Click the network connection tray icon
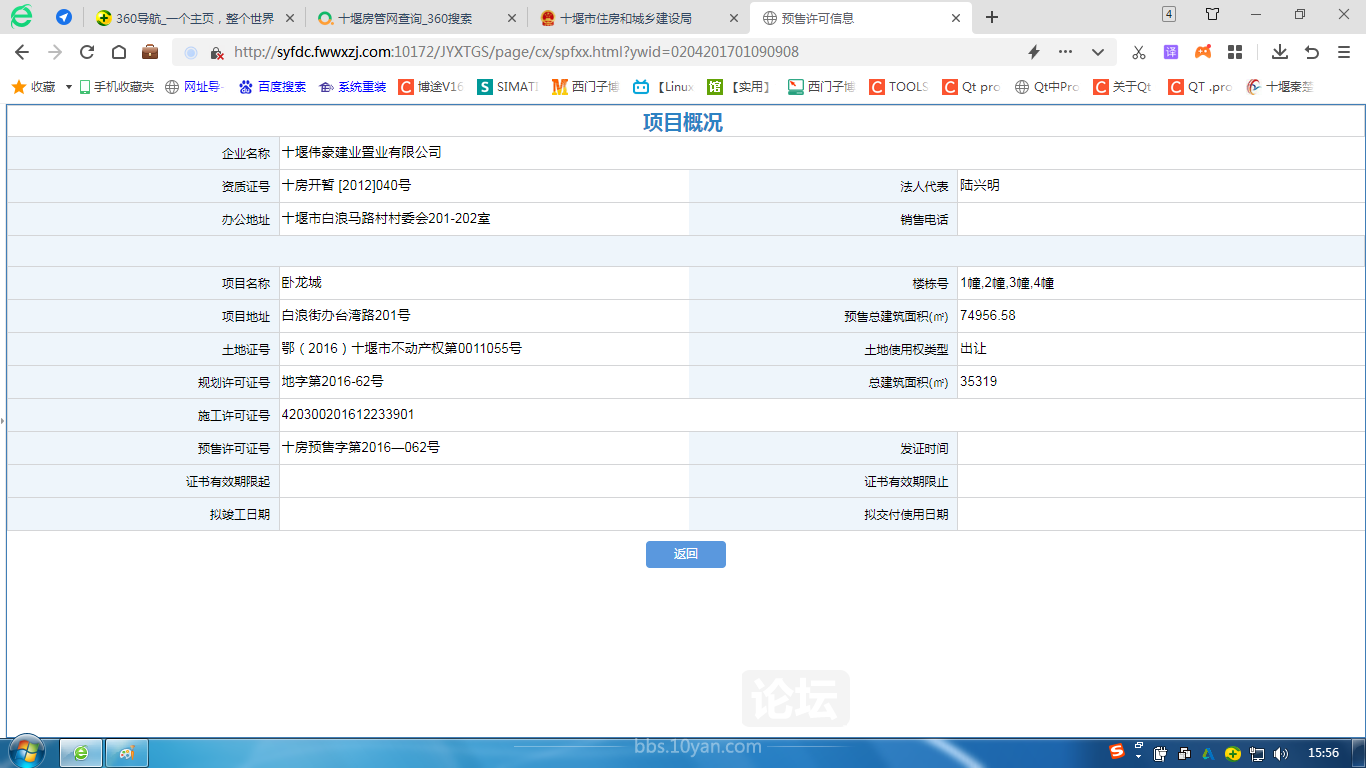This screenshot has height=768, width=1366. point(1257,753)
